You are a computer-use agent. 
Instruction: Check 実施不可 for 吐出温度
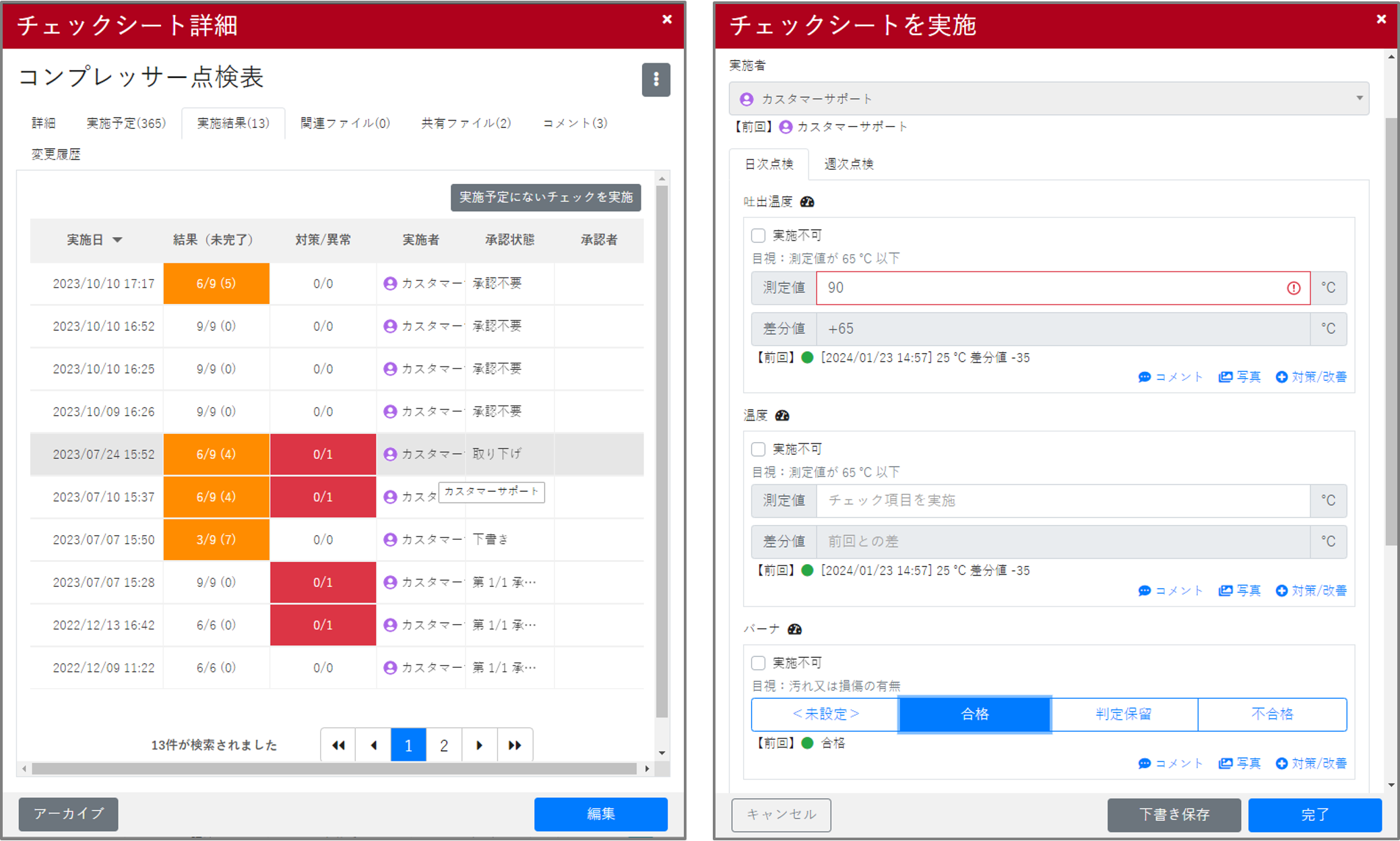[759, 236]
